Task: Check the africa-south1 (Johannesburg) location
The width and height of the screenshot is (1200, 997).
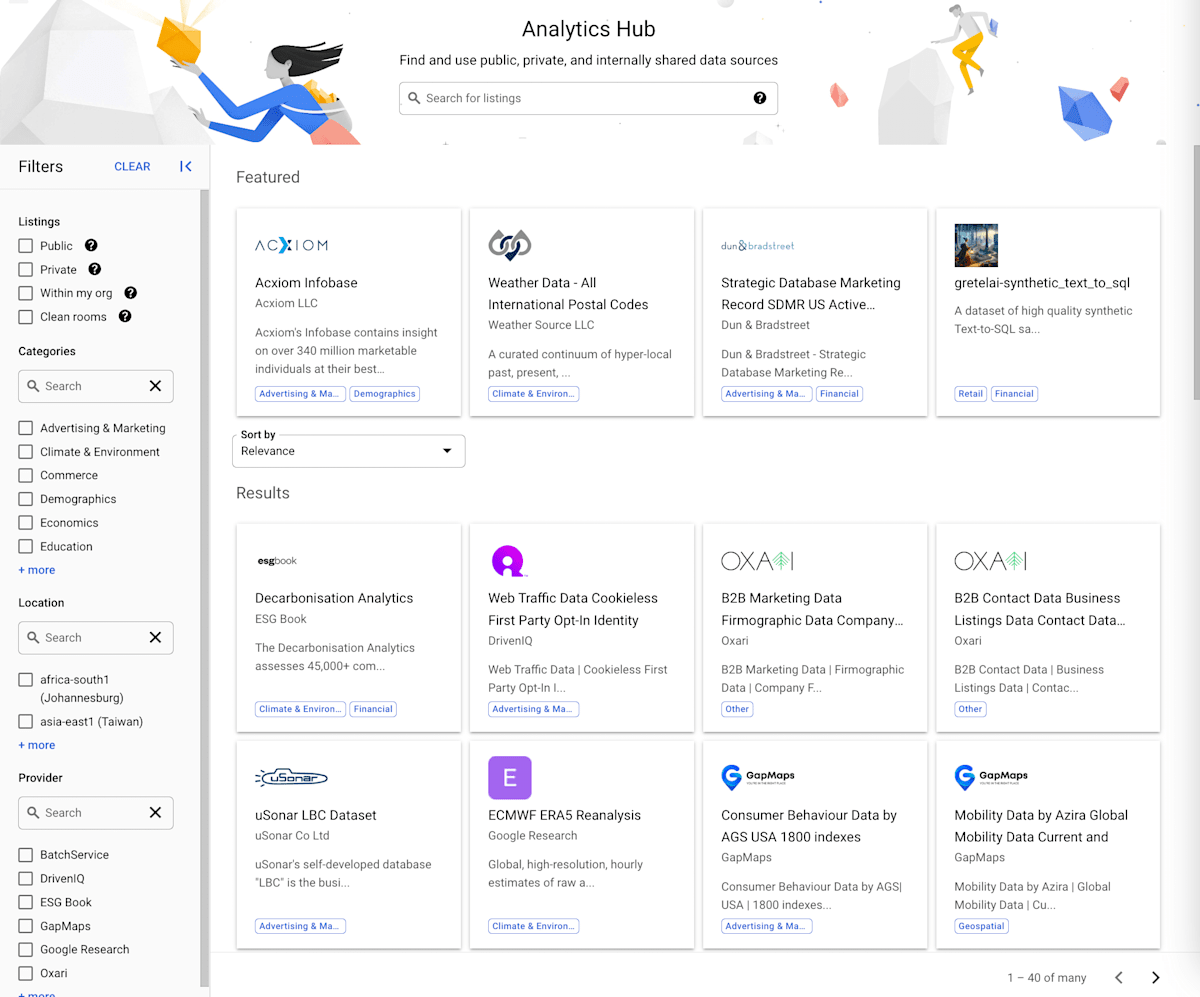Action: (26, 680)
